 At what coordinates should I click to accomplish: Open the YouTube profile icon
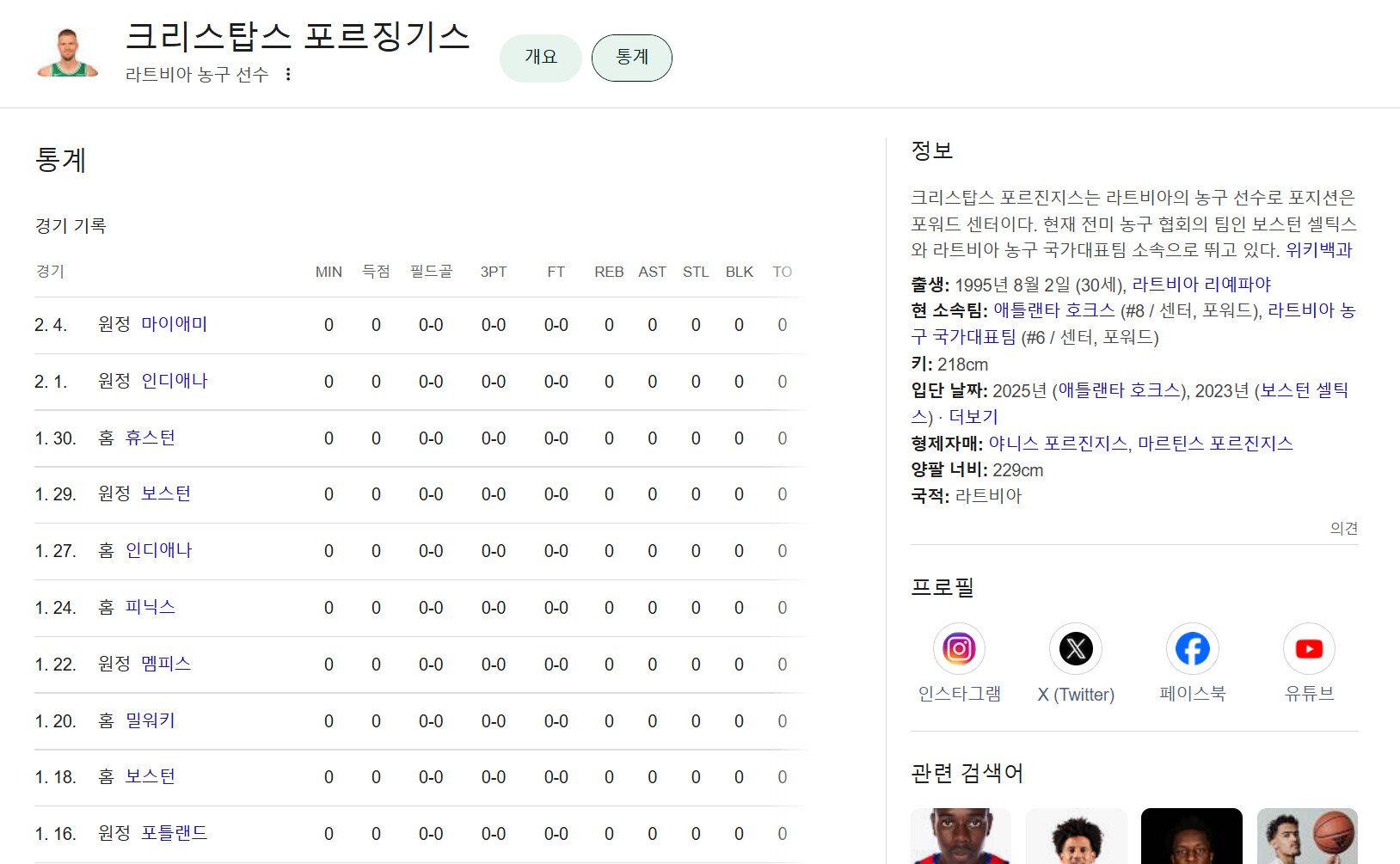[x=1309, y=648]
